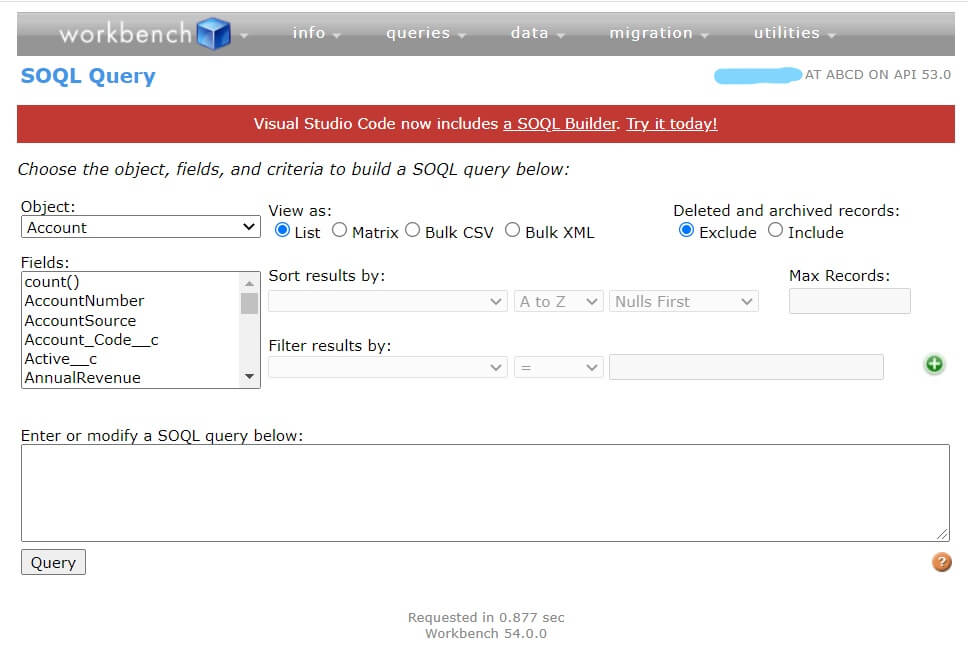Select Bulk XML output option
968x656 pixels.
coord(512,231)
